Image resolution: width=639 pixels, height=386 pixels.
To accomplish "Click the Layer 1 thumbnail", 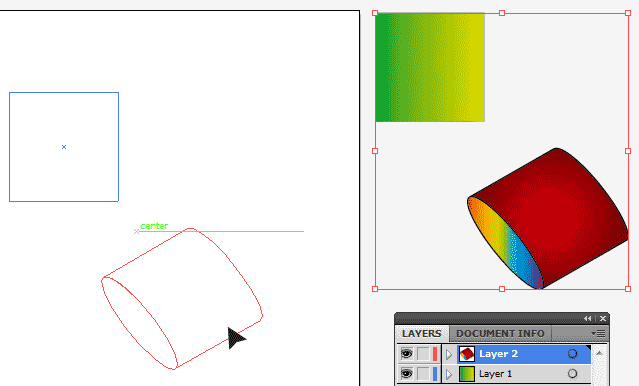I will (467, 374).
